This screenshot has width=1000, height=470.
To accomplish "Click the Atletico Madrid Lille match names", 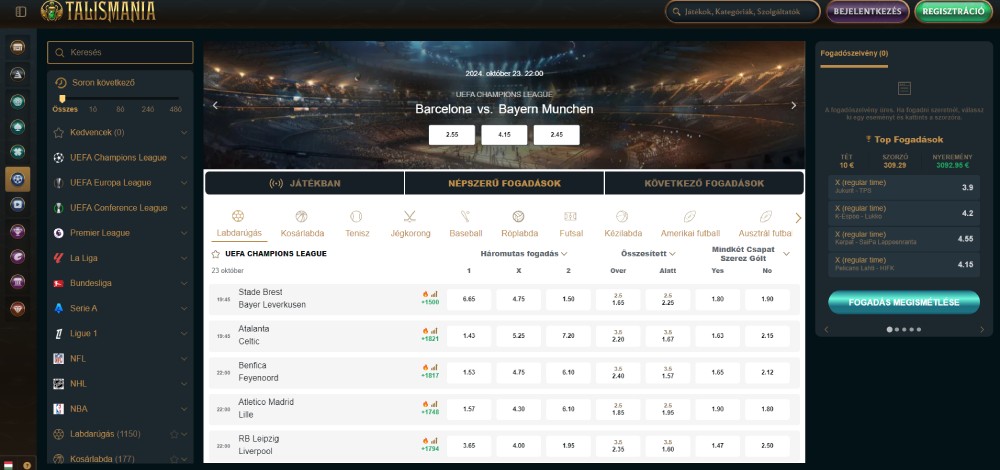I will click(x=266, y=408).
